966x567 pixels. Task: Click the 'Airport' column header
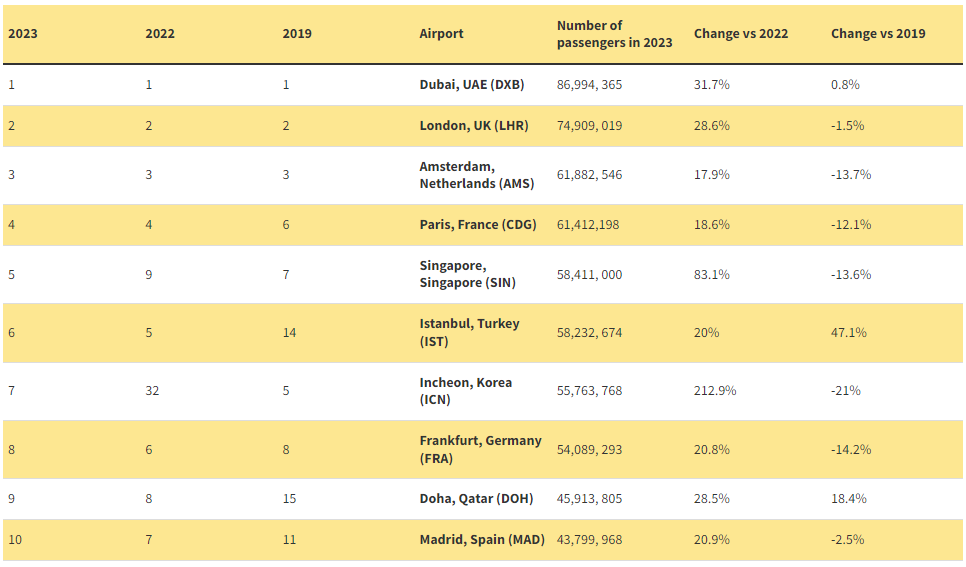(x=441, y=34)
